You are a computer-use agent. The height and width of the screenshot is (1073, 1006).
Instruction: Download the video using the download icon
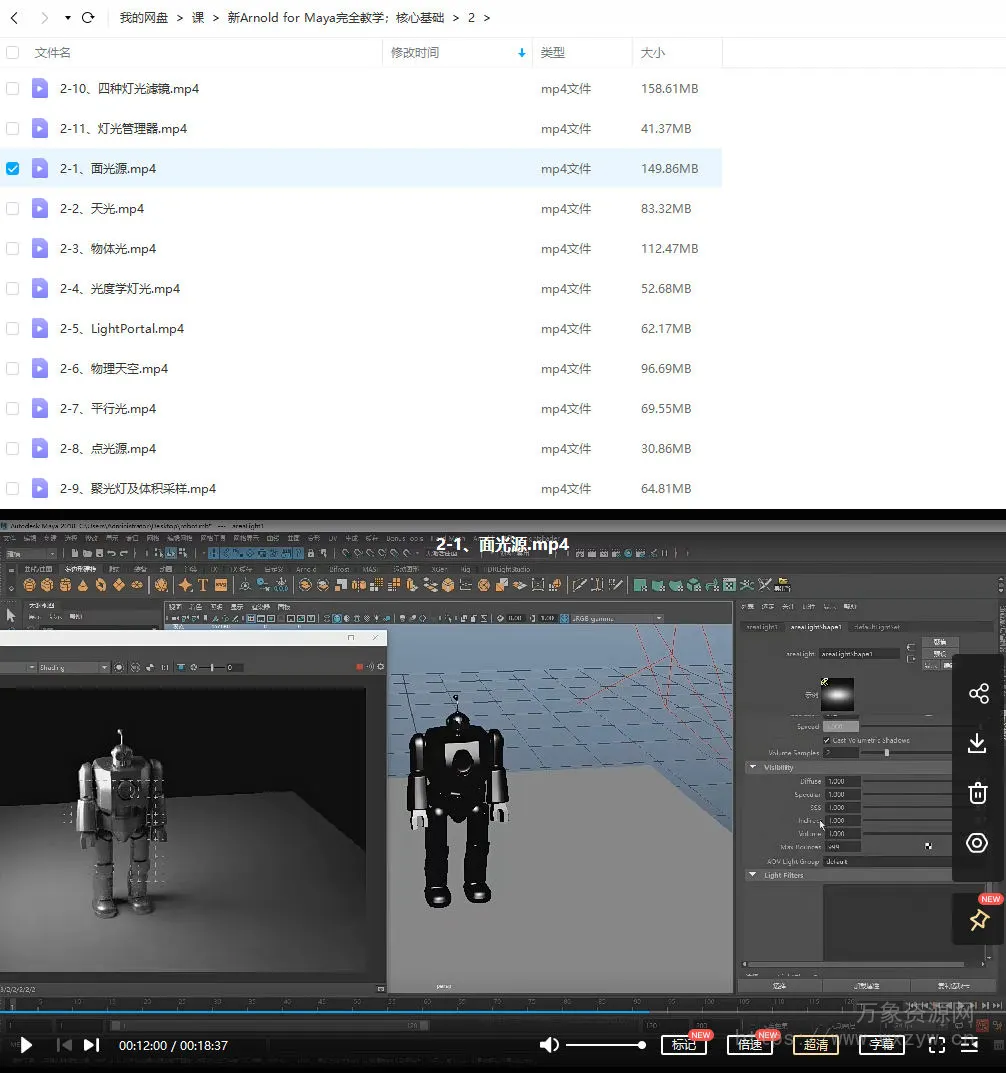click(978, 743)
